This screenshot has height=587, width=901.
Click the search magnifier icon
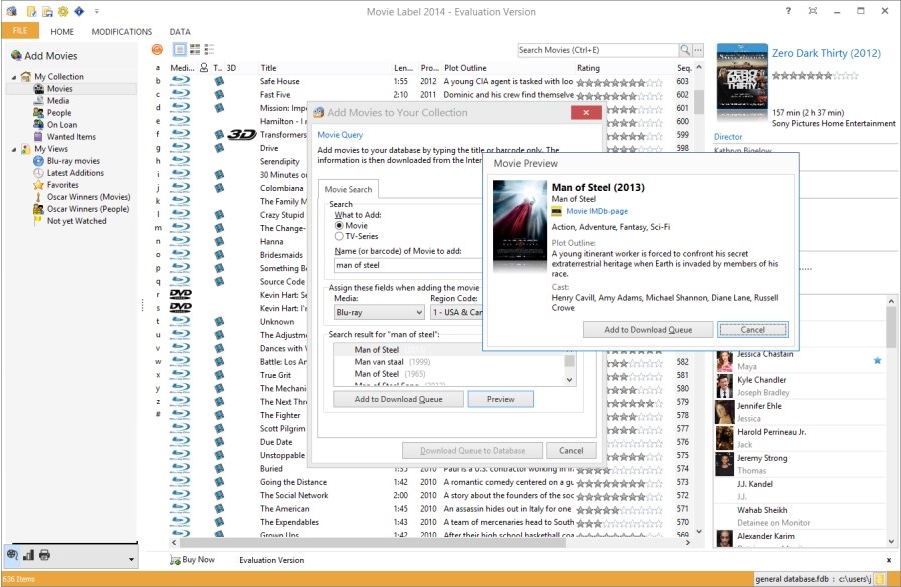[685, 50]
